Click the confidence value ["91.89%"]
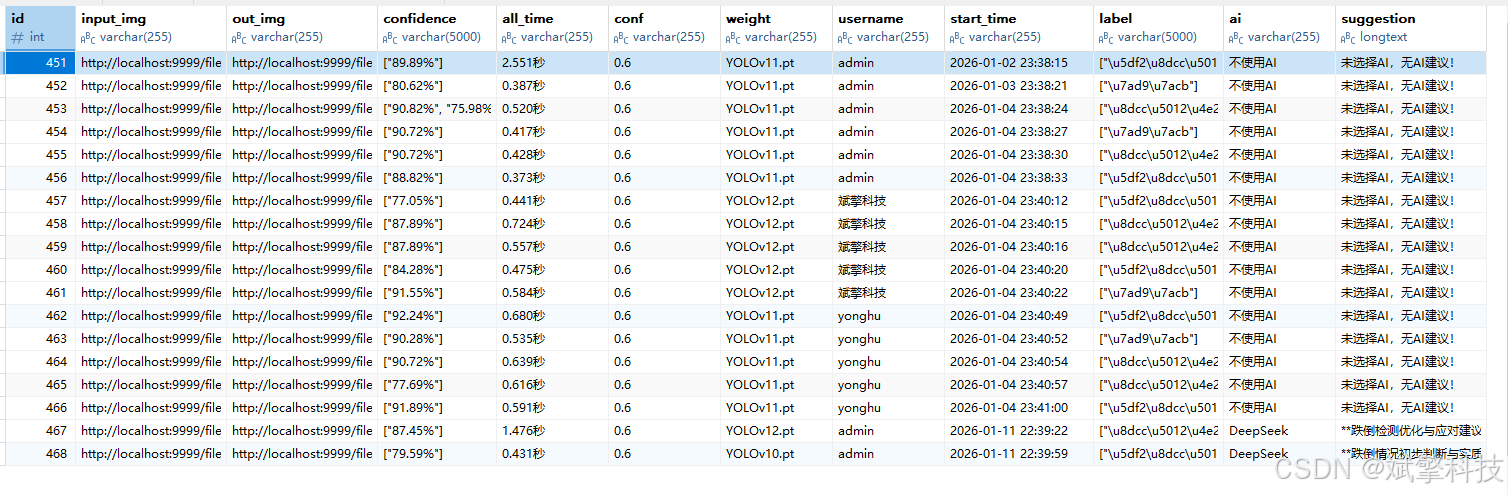The image size is (1508, 495). [413, 407]
